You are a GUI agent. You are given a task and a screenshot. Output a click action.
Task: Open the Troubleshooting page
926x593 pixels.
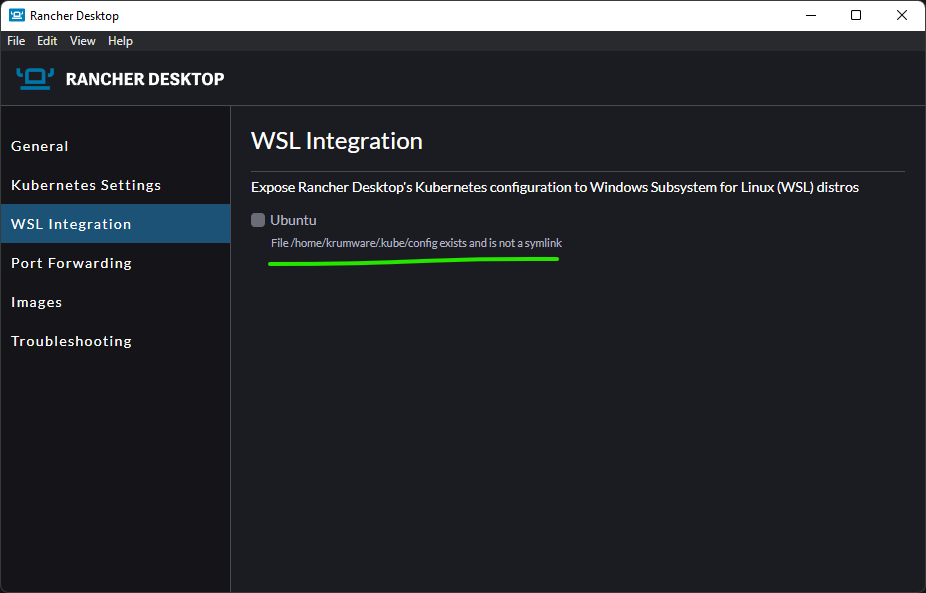click(71, 341)
